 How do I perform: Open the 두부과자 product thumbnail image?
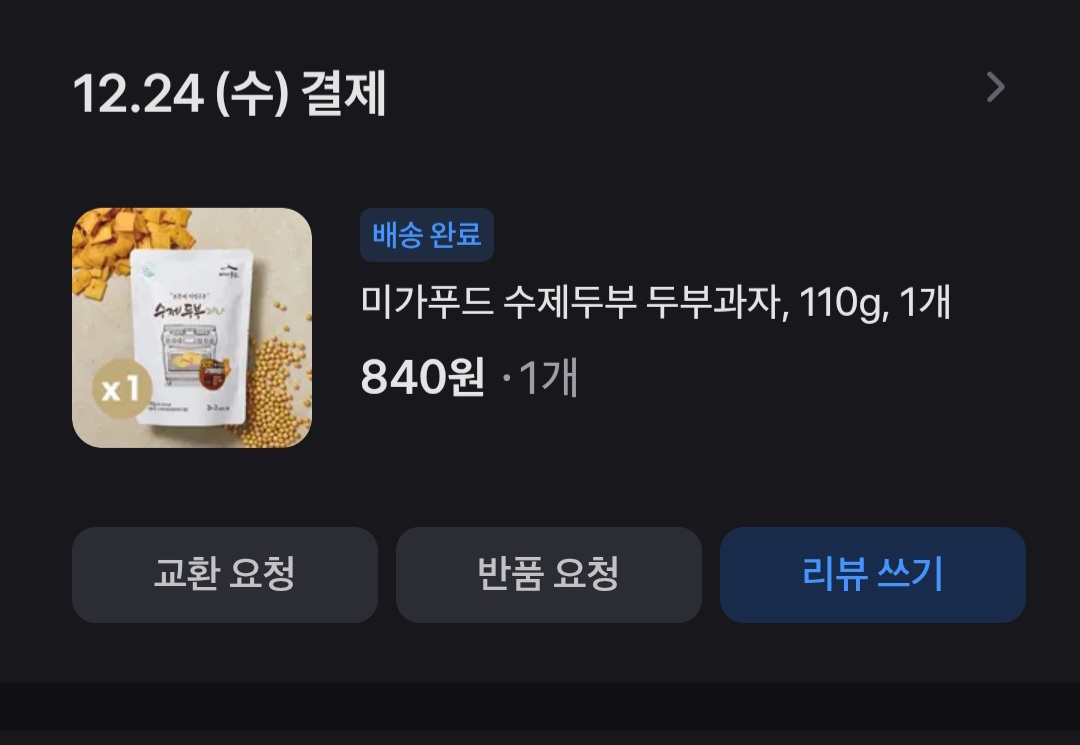pyautogui.click(x=192, y=328)
